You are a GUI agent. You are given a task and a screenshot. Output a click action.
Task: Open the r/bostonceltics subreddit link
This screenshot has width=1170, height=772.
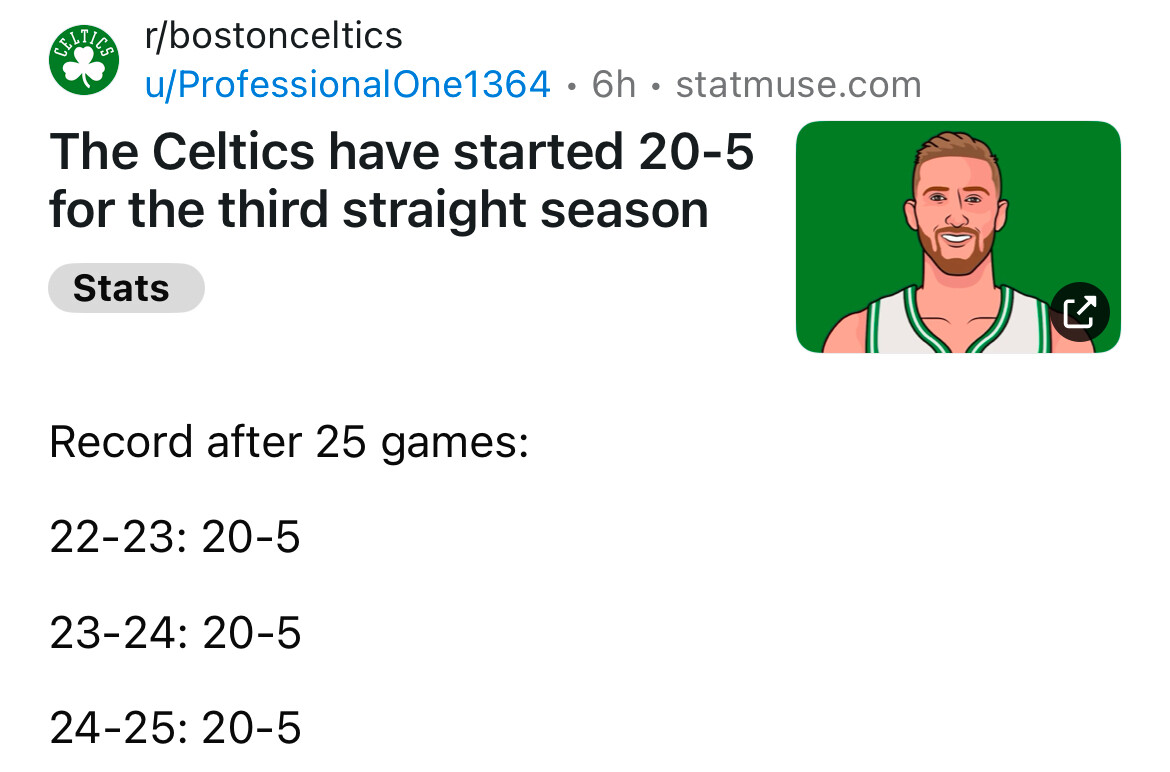[273, 36]
